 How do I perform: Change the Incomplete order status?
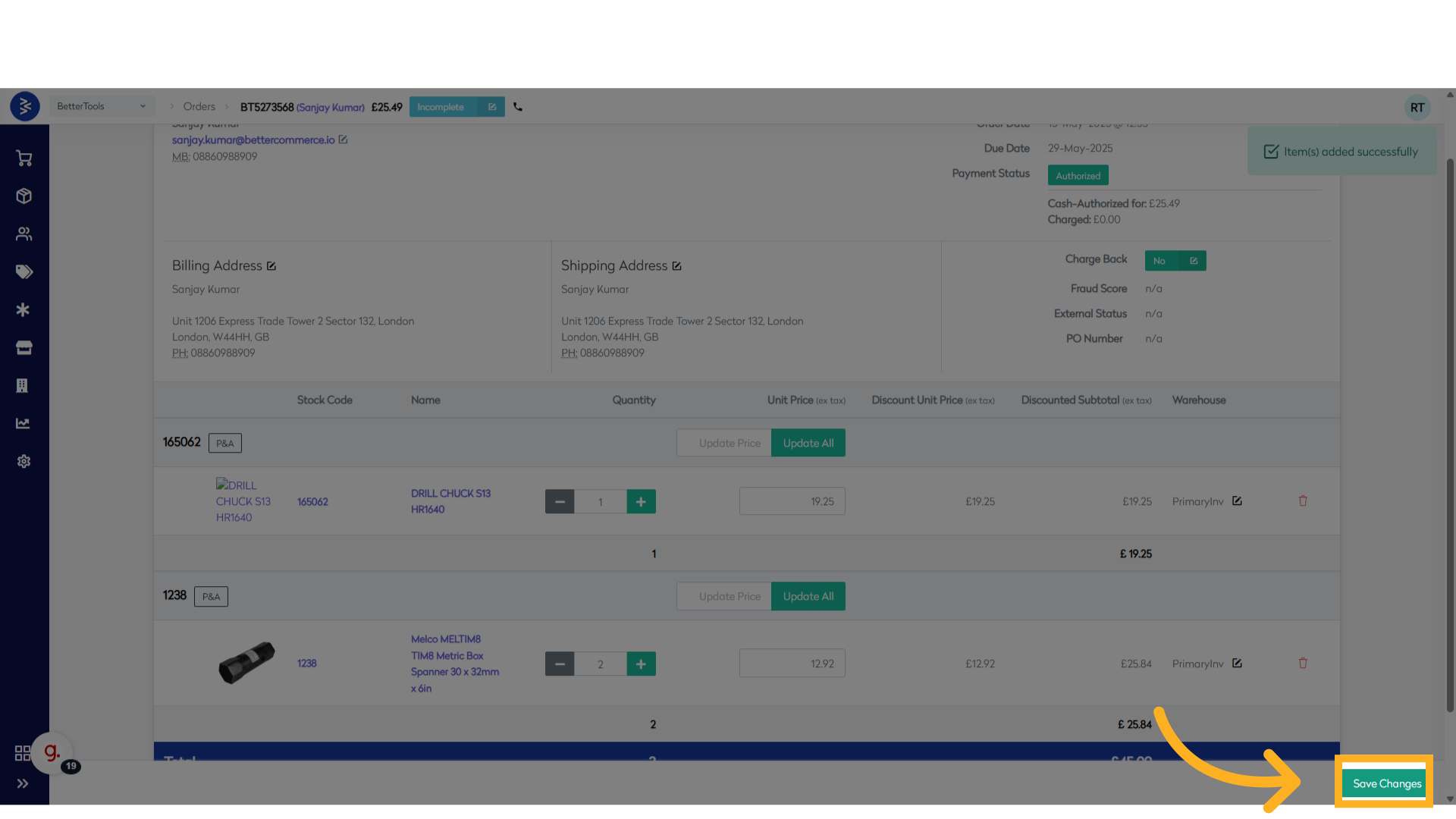point(457,107)
